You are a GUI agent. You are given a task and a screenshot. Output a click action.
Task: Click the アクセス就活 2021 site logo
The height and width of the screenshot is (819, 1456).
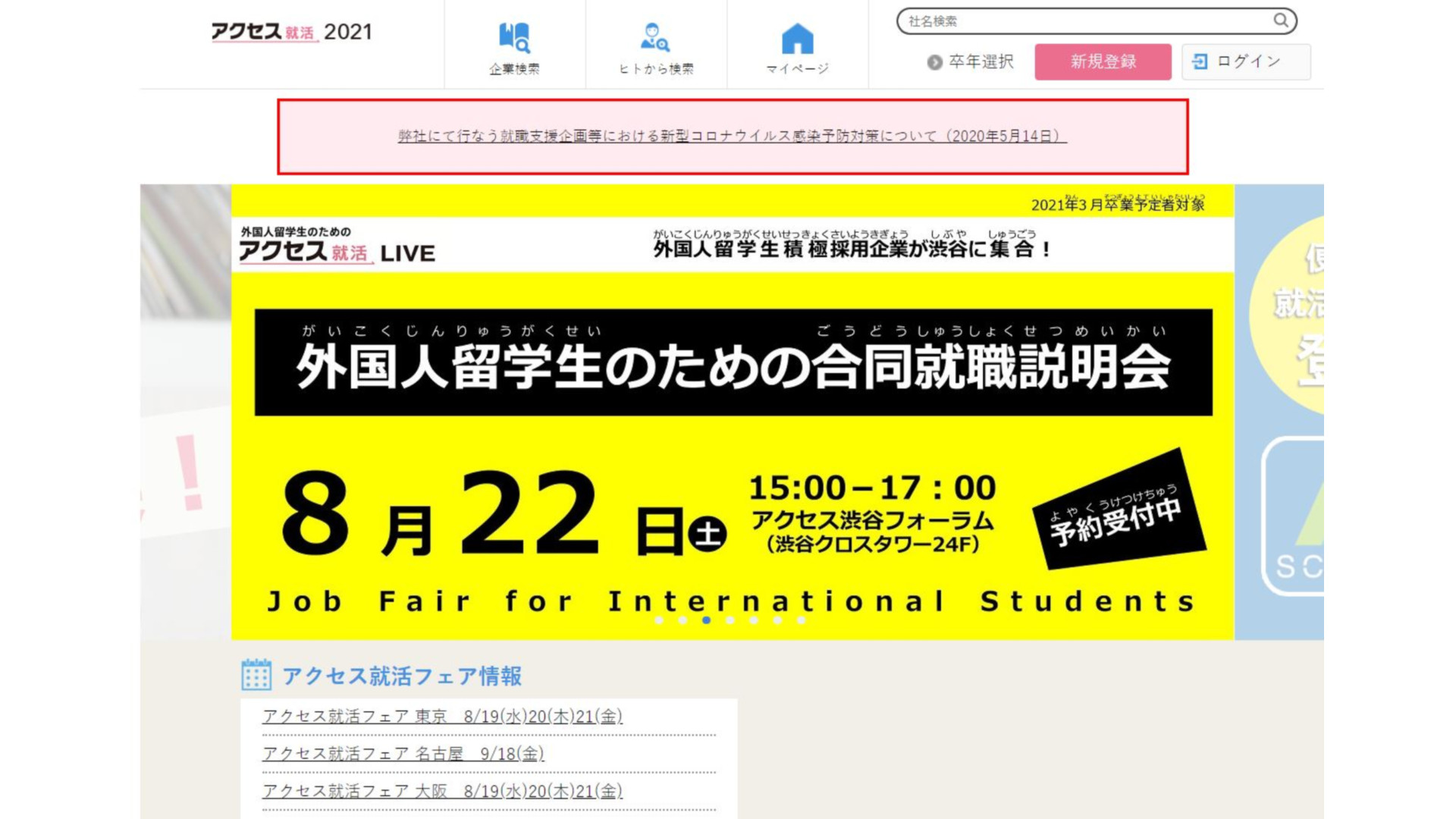click(292, 32)
